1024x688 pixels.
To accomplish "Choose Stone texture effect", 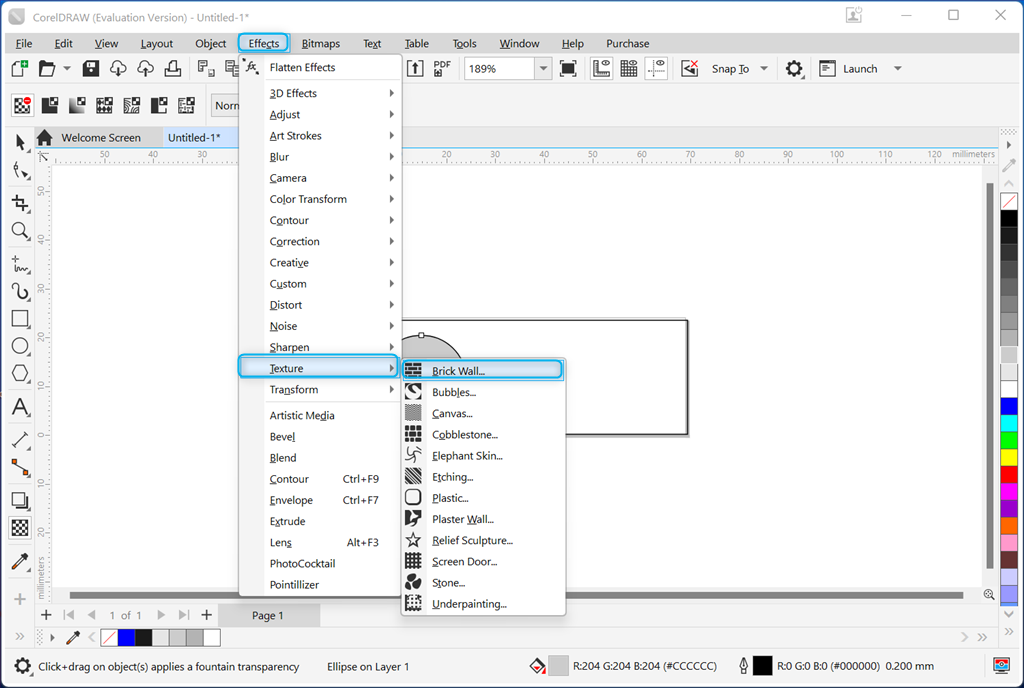I will click(x=483, y=583).
